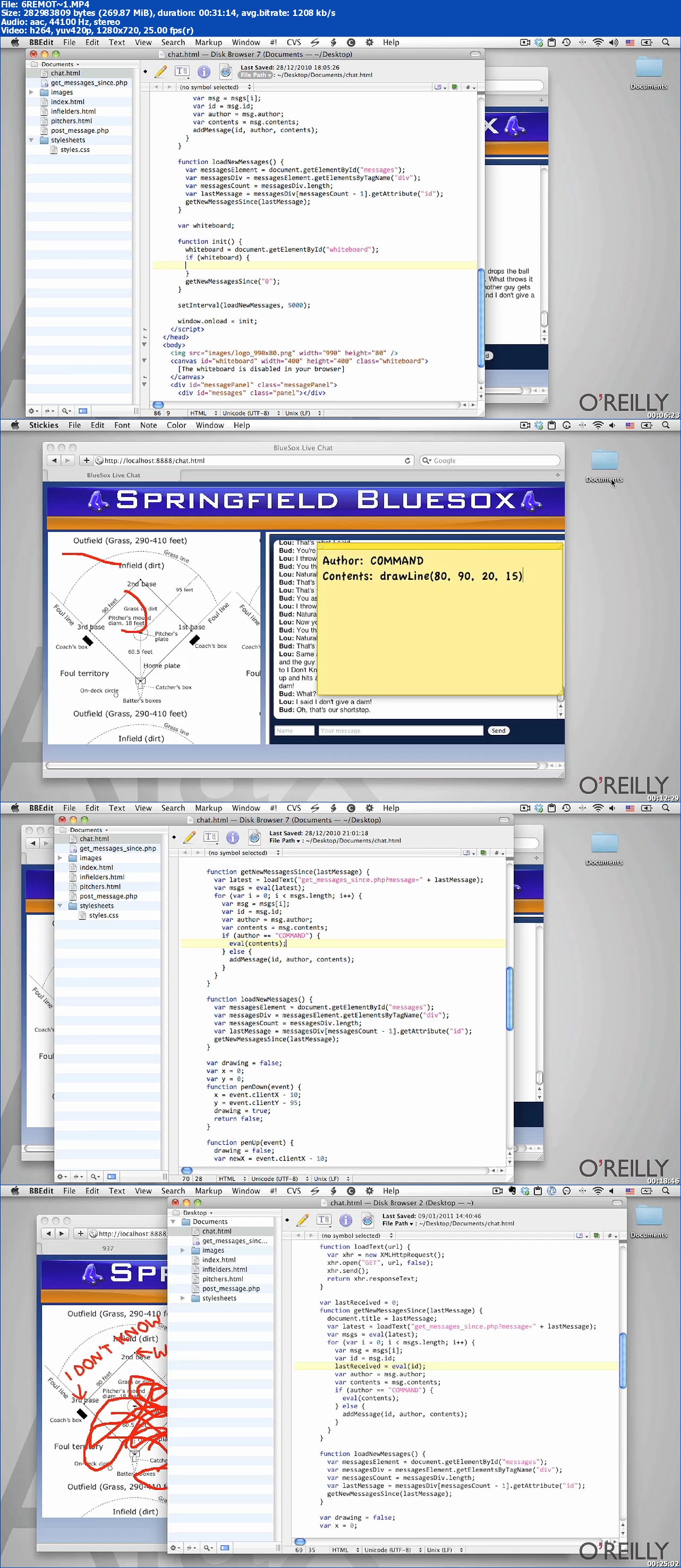Viewport: 681px width, 1568px height.
Task: Click add-bookmark plus left of localhost:8888/chat.html
Action: click(x=87, y=461)
